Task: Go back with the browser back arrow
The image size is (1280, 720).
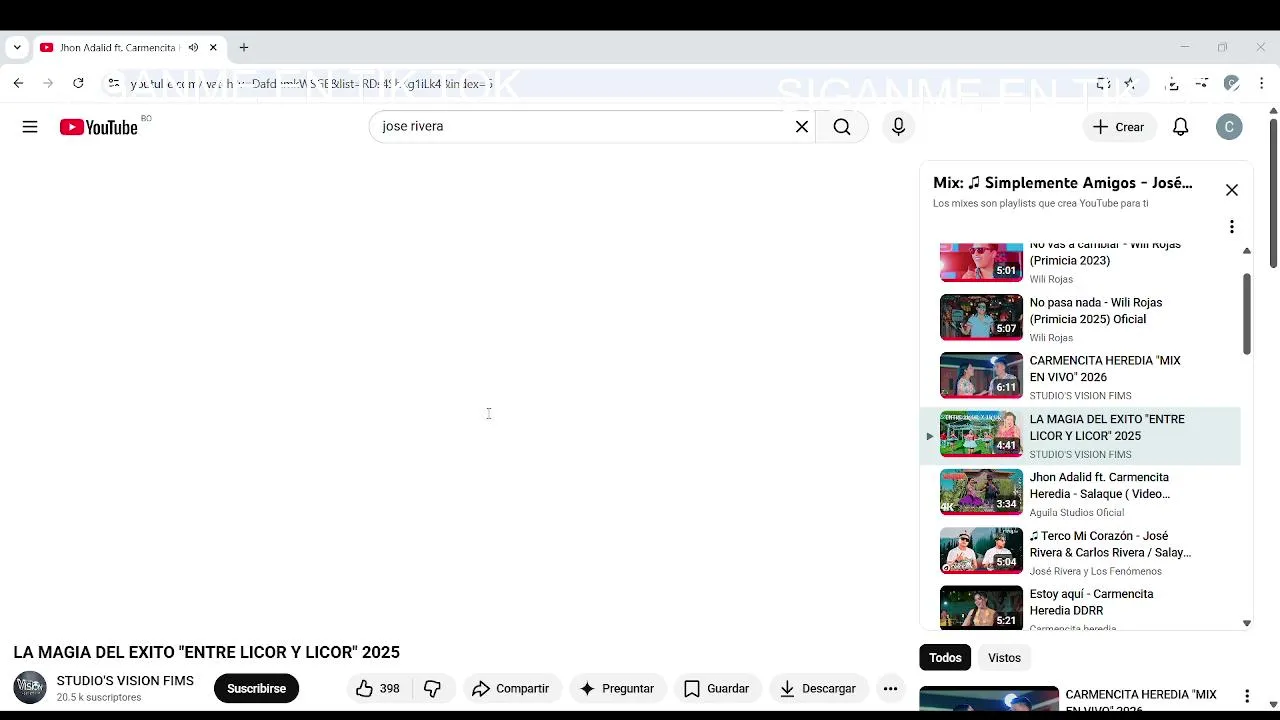Action: 18,84
